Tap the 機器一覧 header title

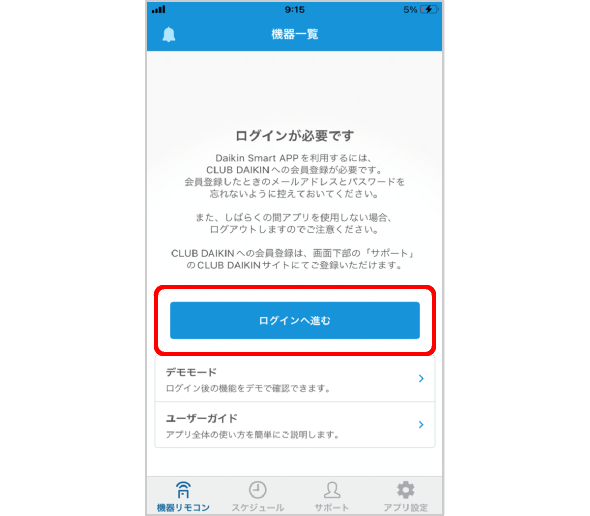(x=295, y=34)
